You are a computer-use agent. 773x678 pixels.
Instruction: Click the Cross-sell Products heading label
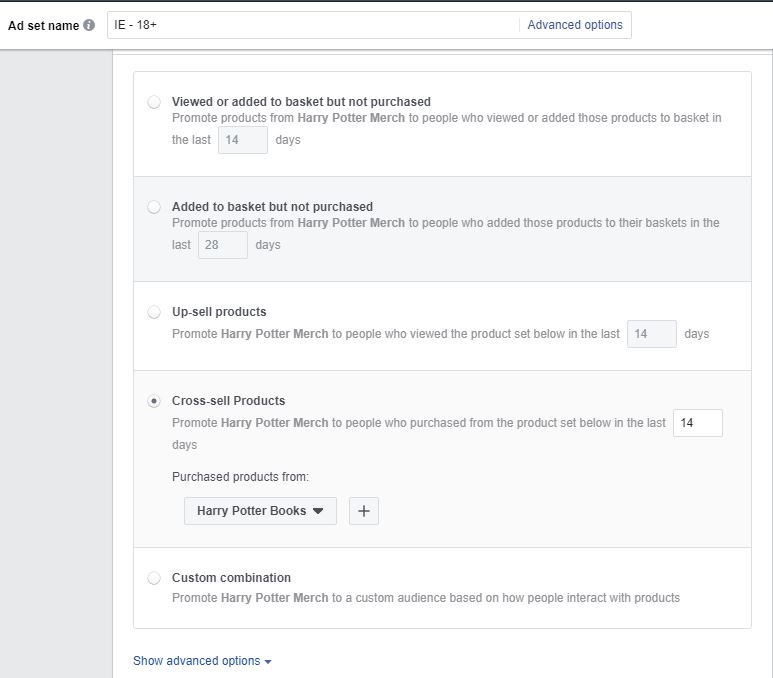(228, 401)
